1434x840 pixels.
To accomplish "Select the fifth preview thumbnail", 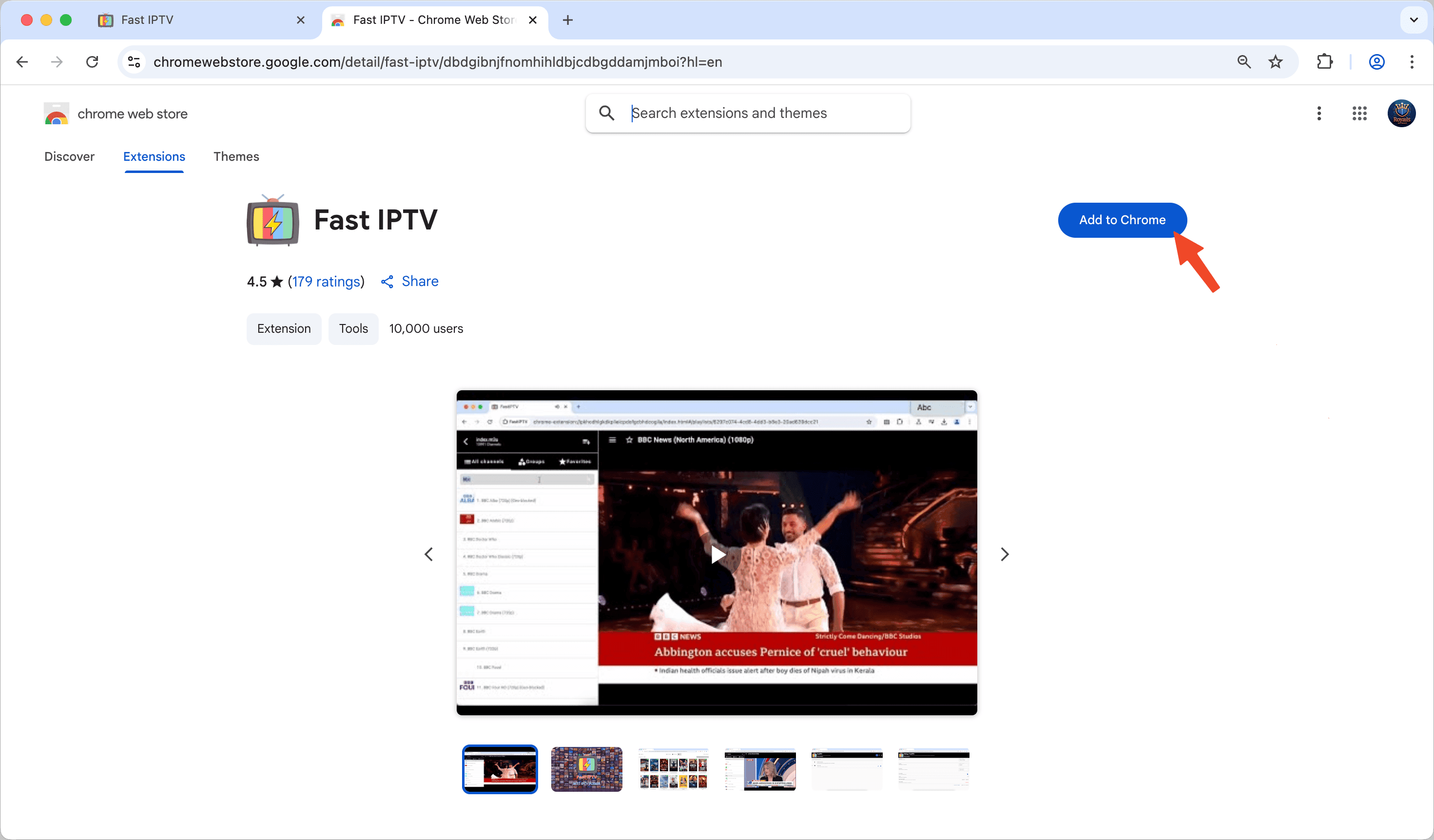I will point(847,769).
